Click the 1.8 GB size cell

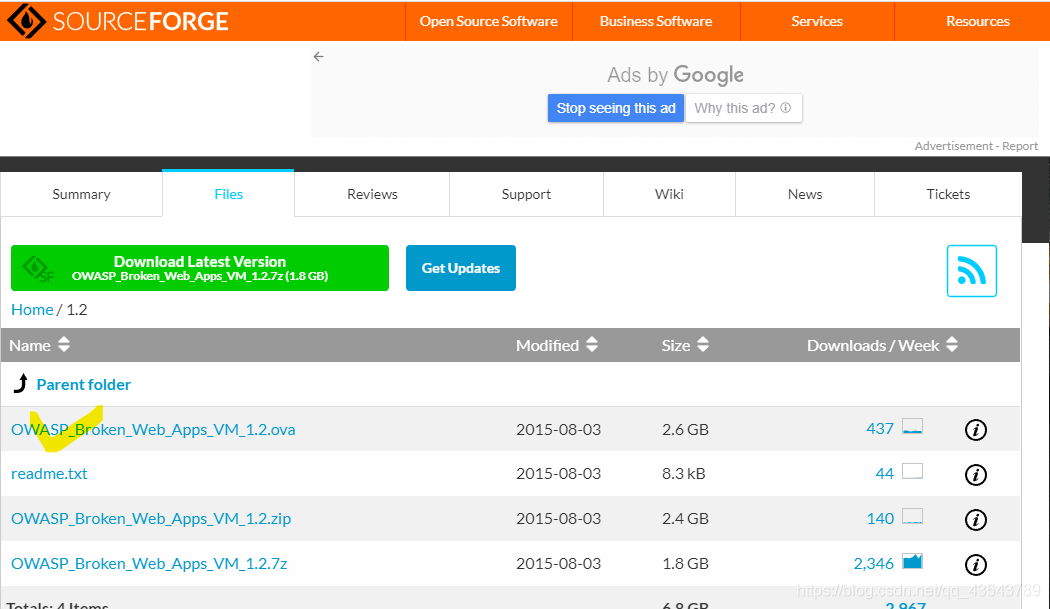tap(685, 563)
